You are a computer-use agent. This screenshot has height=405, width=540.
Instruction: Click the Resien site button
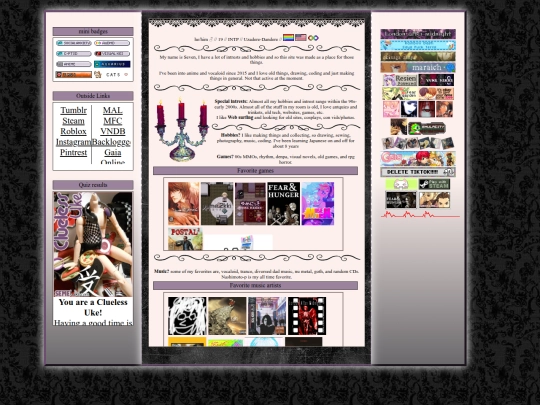pos(400,80)
